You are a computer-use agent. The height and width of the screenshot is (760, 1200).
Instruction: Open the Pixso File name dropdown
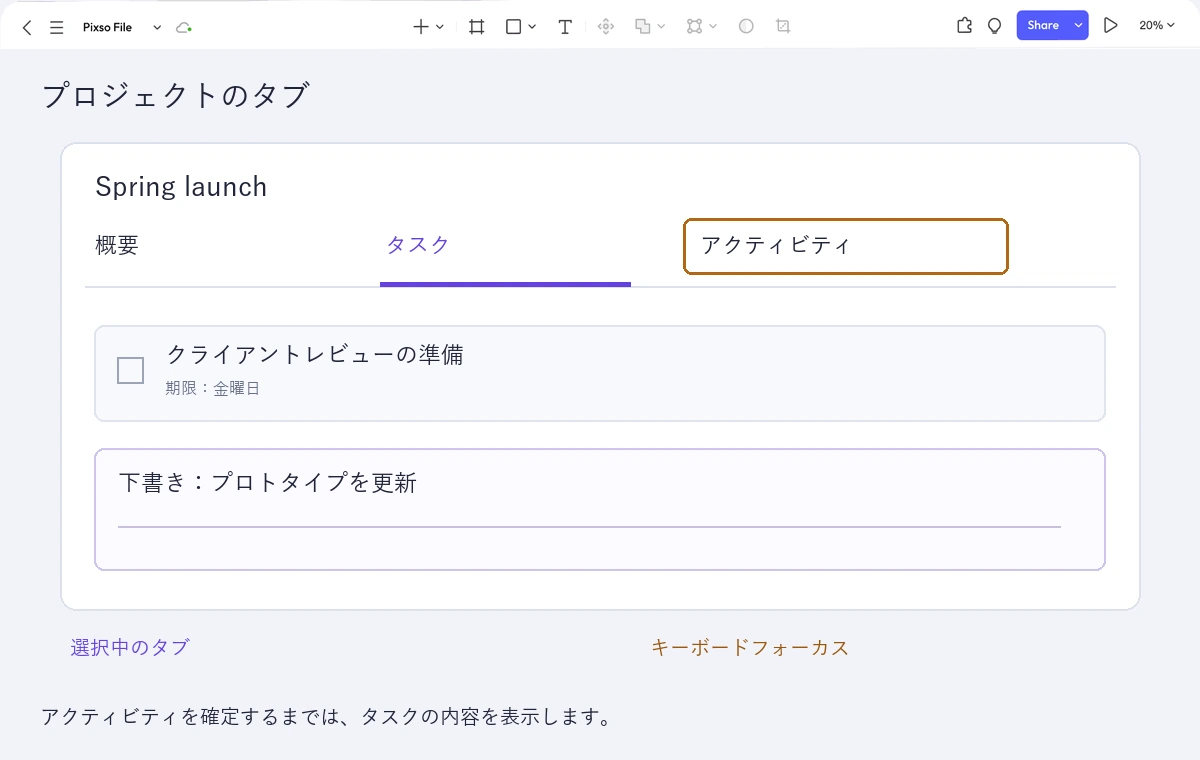(157, 27)
